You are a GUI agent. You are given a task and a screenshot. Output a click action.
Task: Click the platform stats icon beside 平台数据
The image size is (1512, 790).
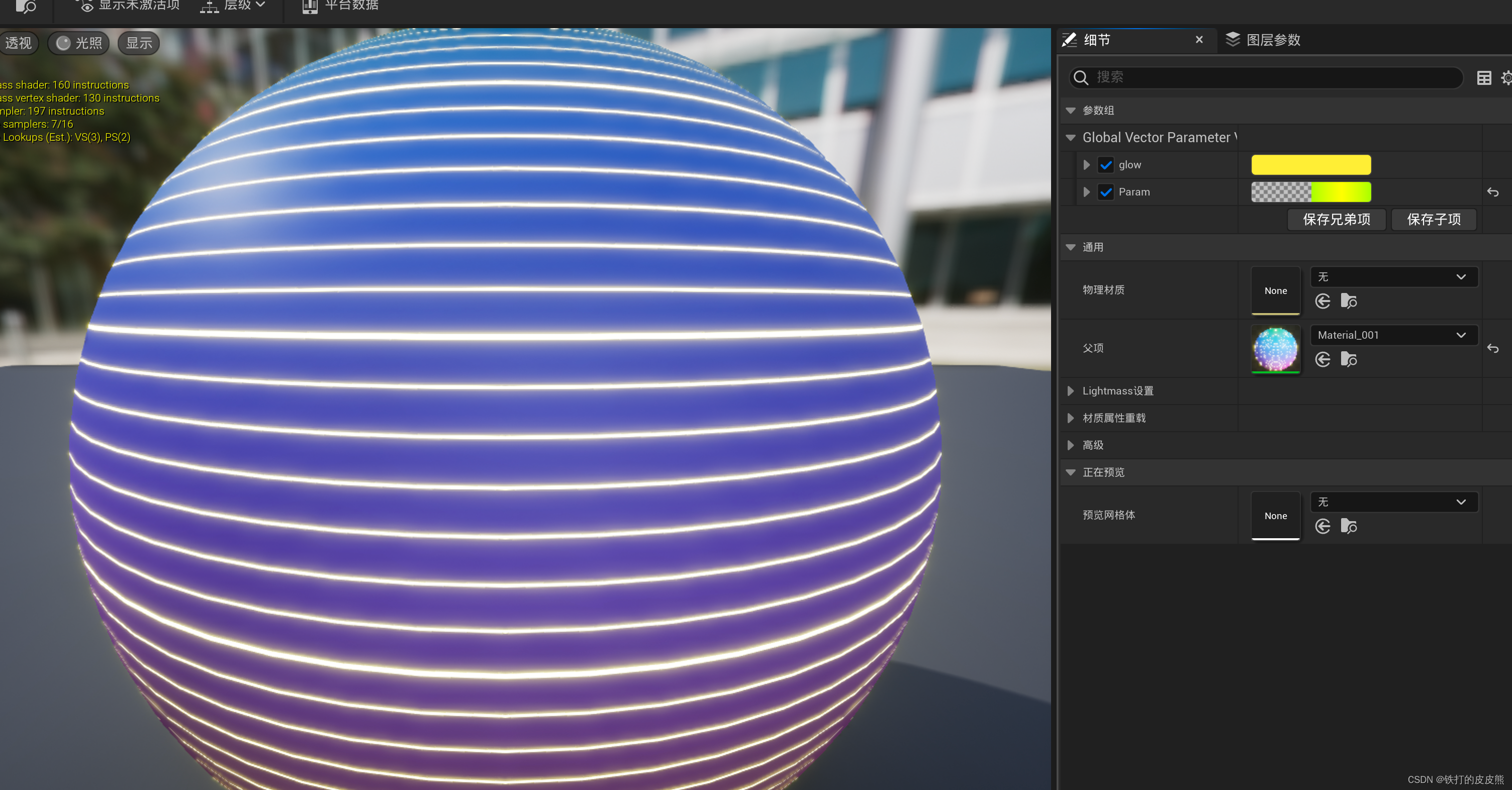click(309, 6)
